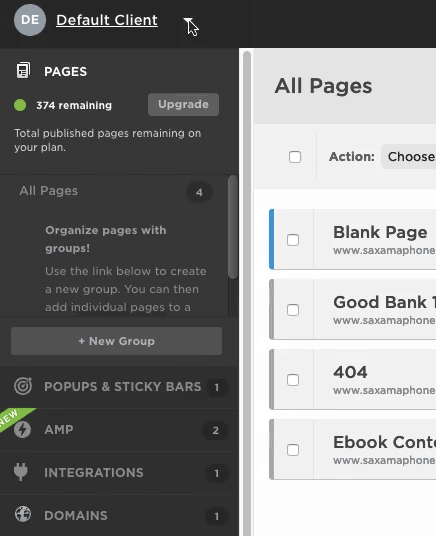Click the Popups & Sticky Bars target icon
The height and width of the screenshot is (536, 436).
coord(23,386)
